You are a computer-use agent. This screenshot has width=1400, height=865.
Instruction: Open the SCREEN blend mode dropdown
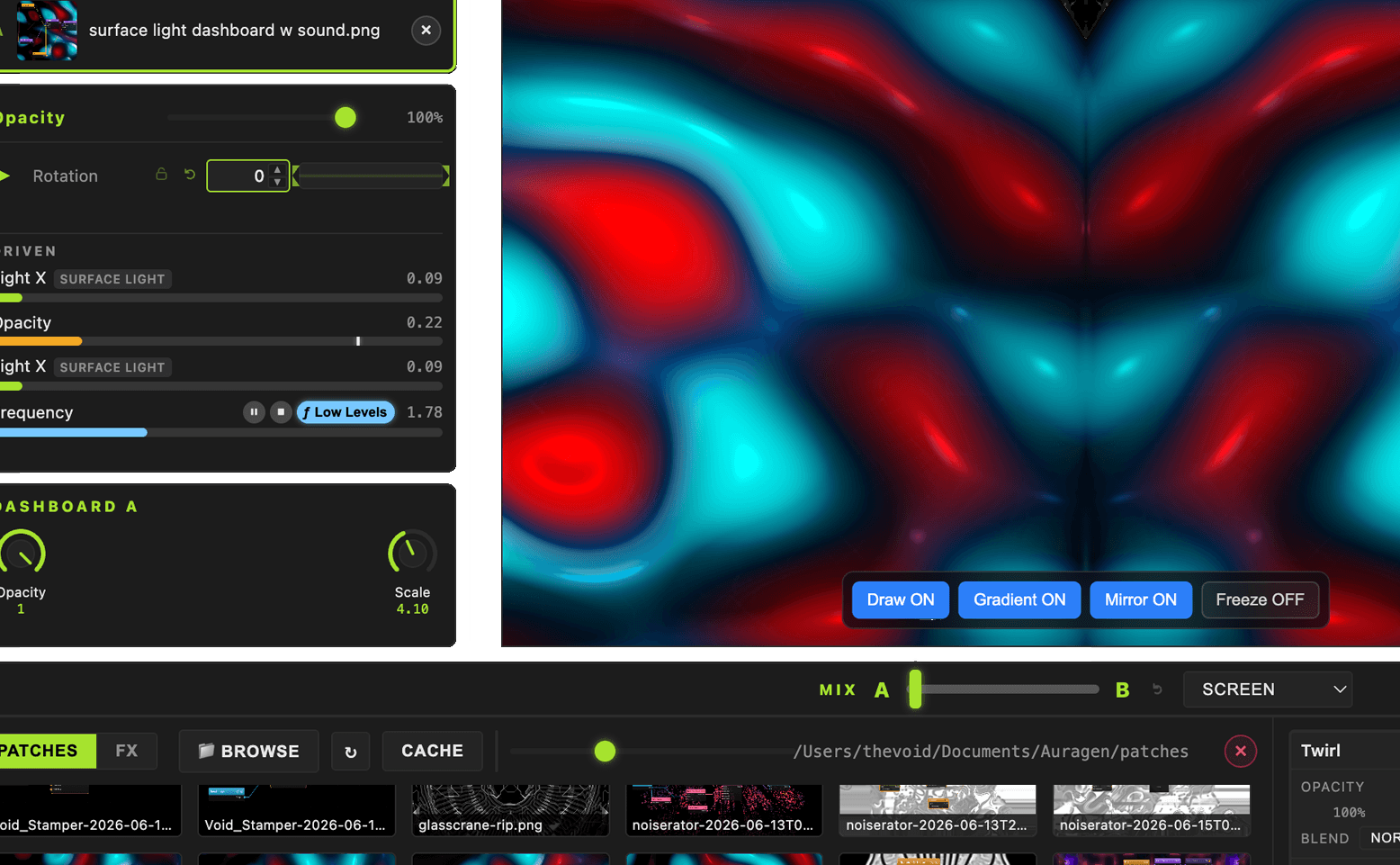[1267, 689]
